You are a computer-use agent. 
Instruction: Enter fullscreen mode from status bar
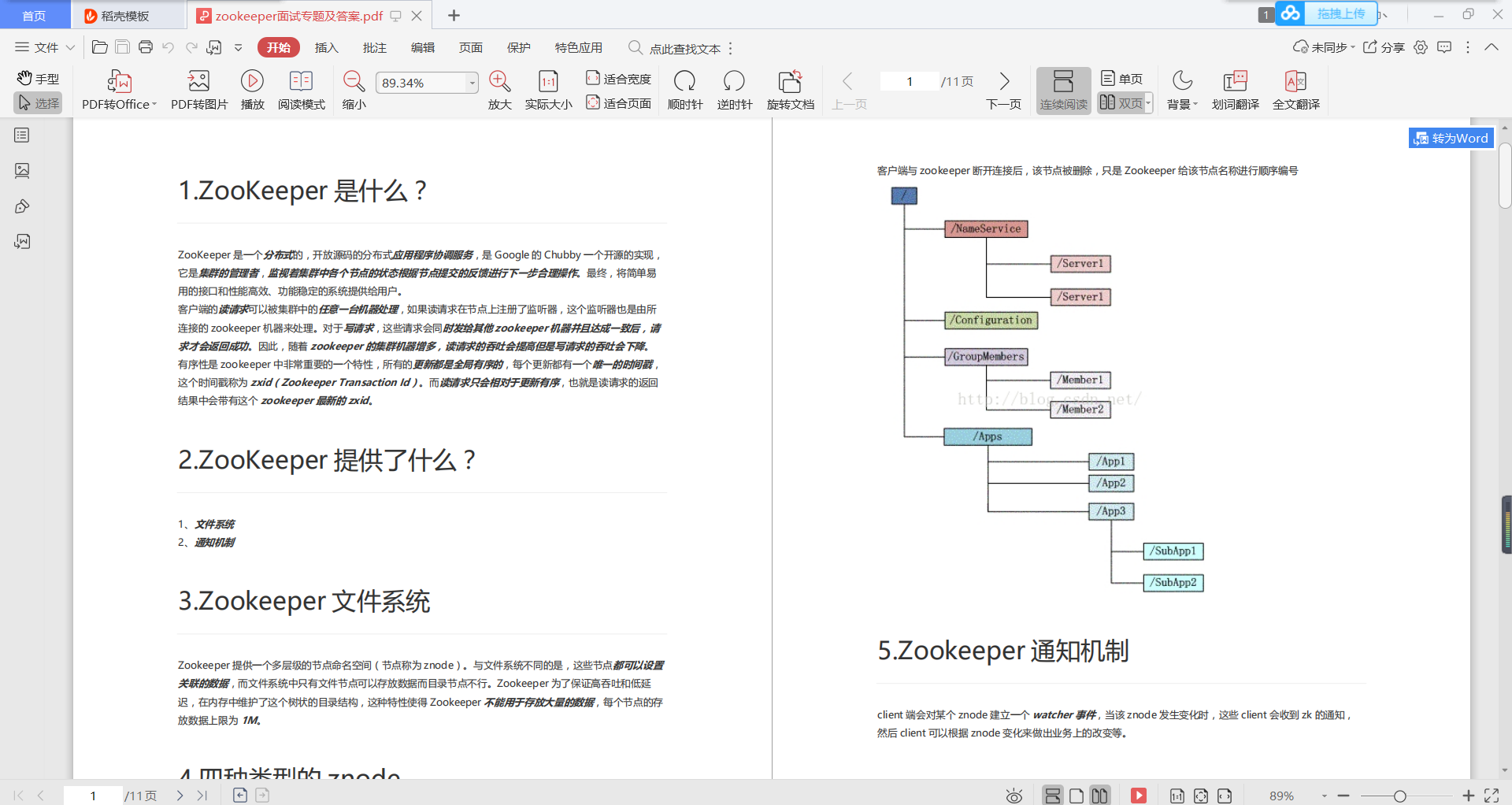(1492, 796)
